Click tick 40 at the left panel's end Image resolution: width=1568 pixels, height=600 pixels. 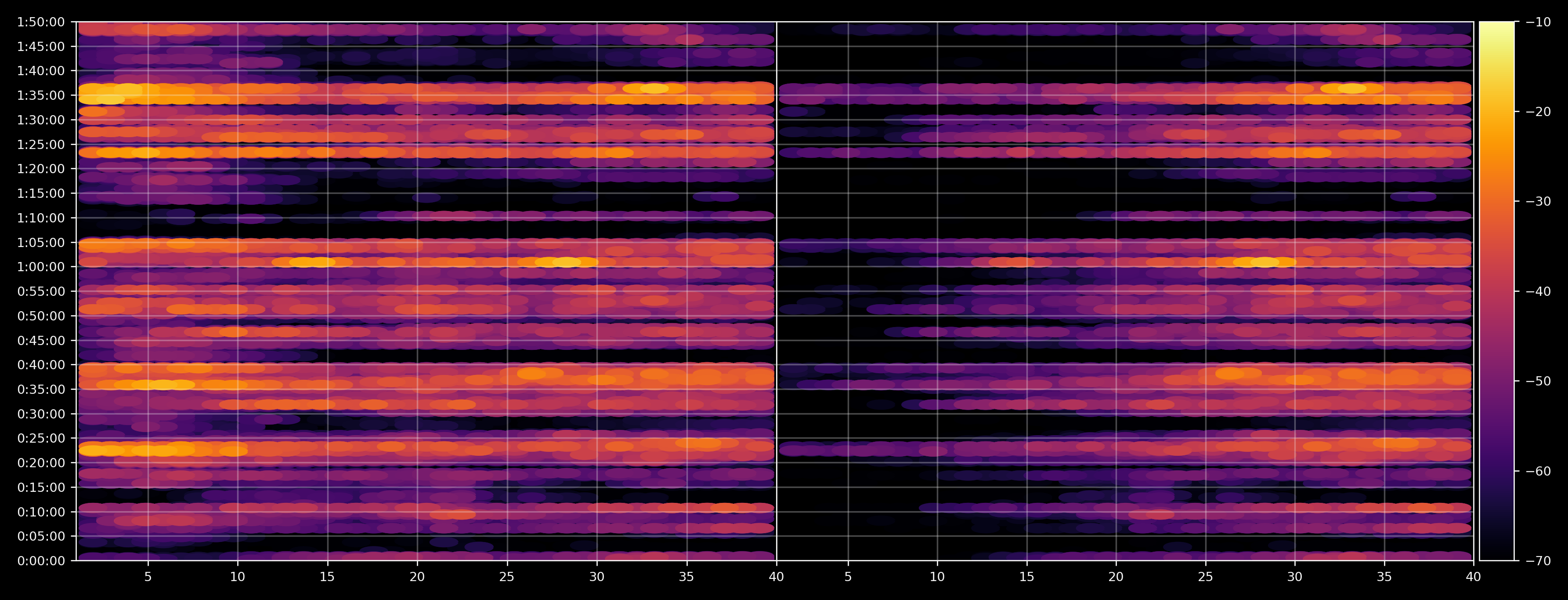(x=776, y=577)
